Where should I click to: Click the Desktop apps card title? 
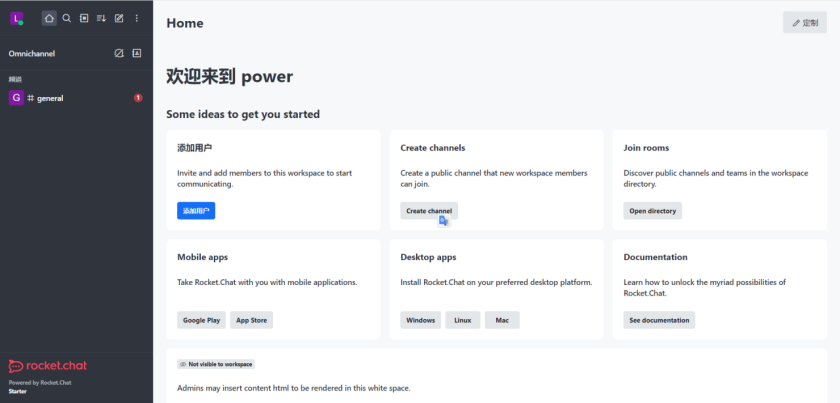(428, 257)
